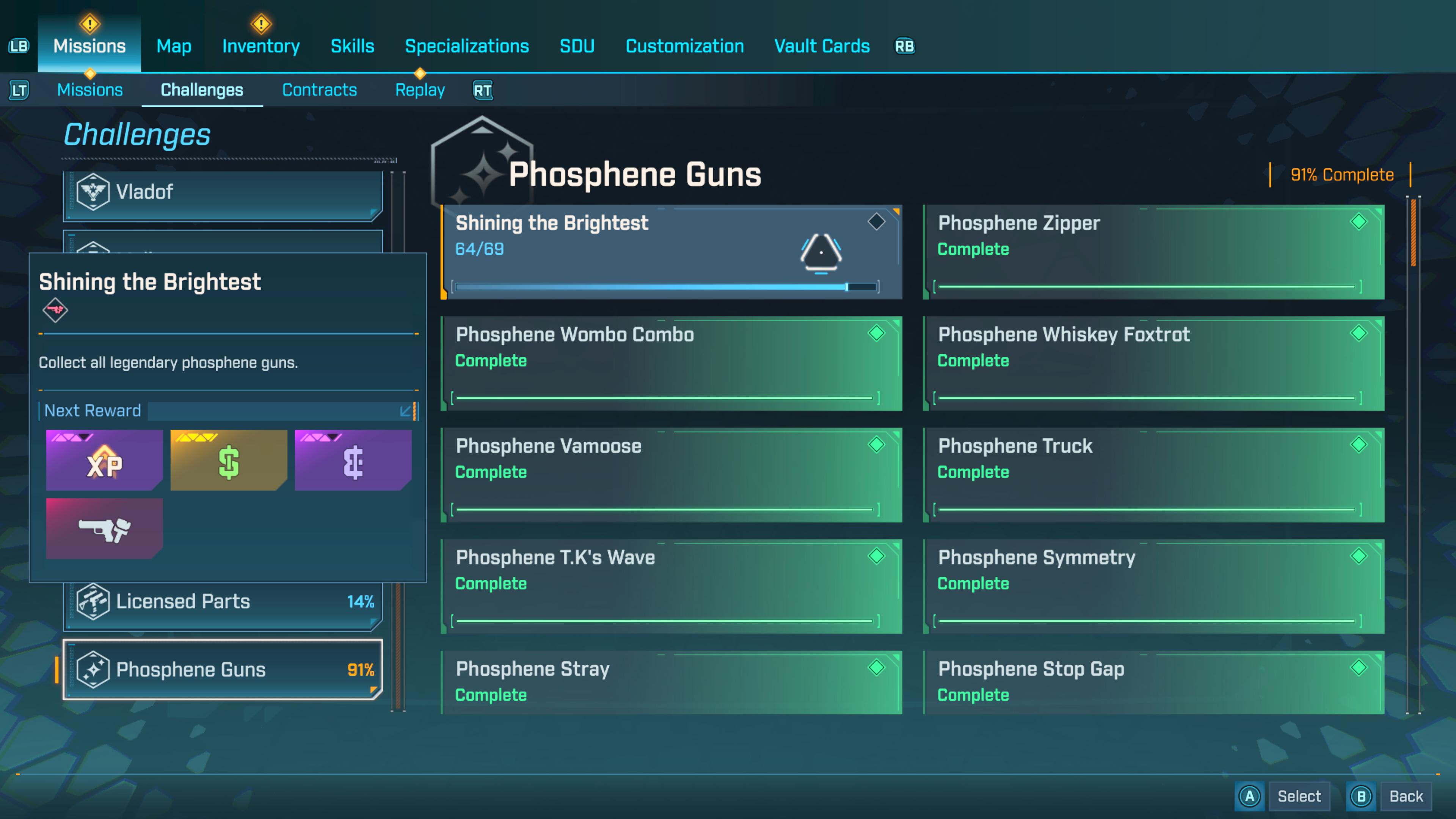
Task: Switch to the Contracts sub-tab
Action: coord(319,90)
